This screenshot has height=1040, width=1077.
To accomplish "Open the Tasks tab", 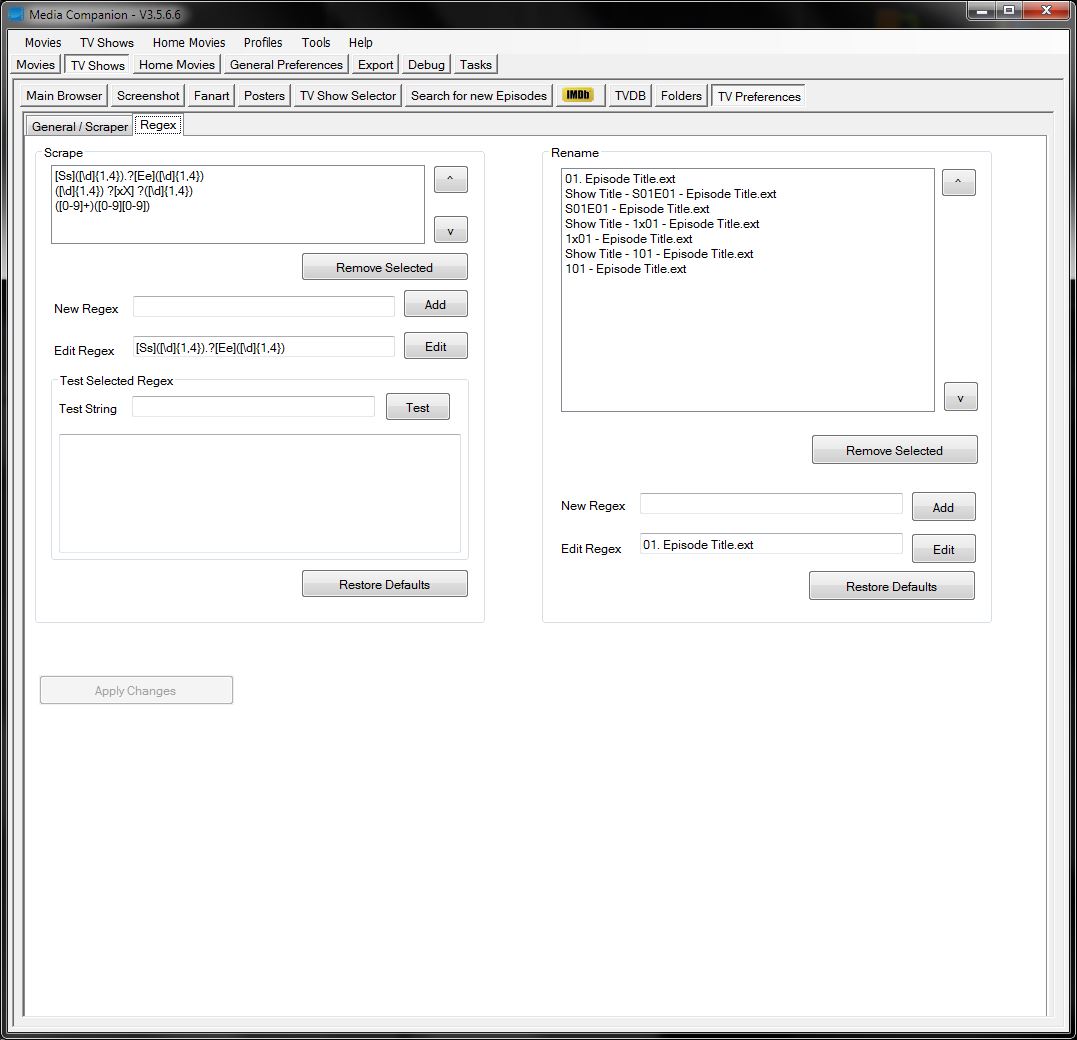I will click(x=476, y=65).
